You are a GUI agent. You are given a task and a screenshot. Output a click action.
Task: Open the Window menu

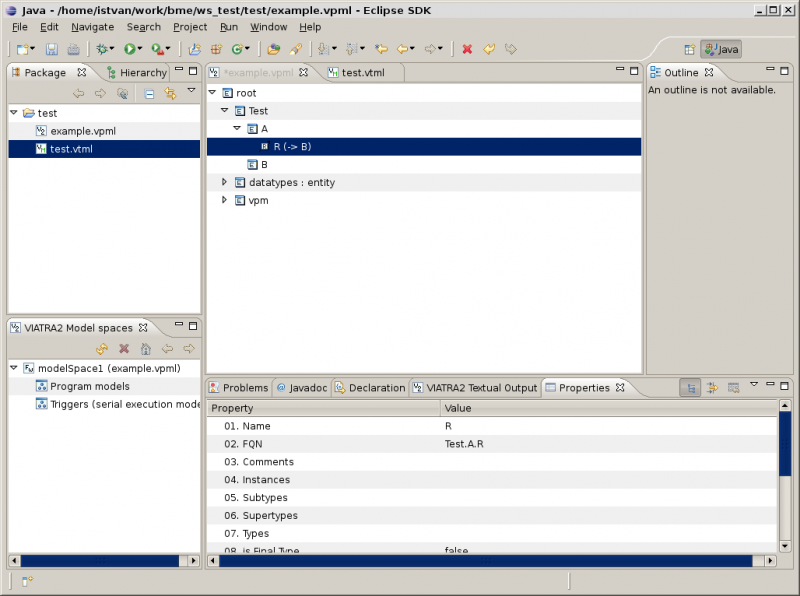point(268,27)
